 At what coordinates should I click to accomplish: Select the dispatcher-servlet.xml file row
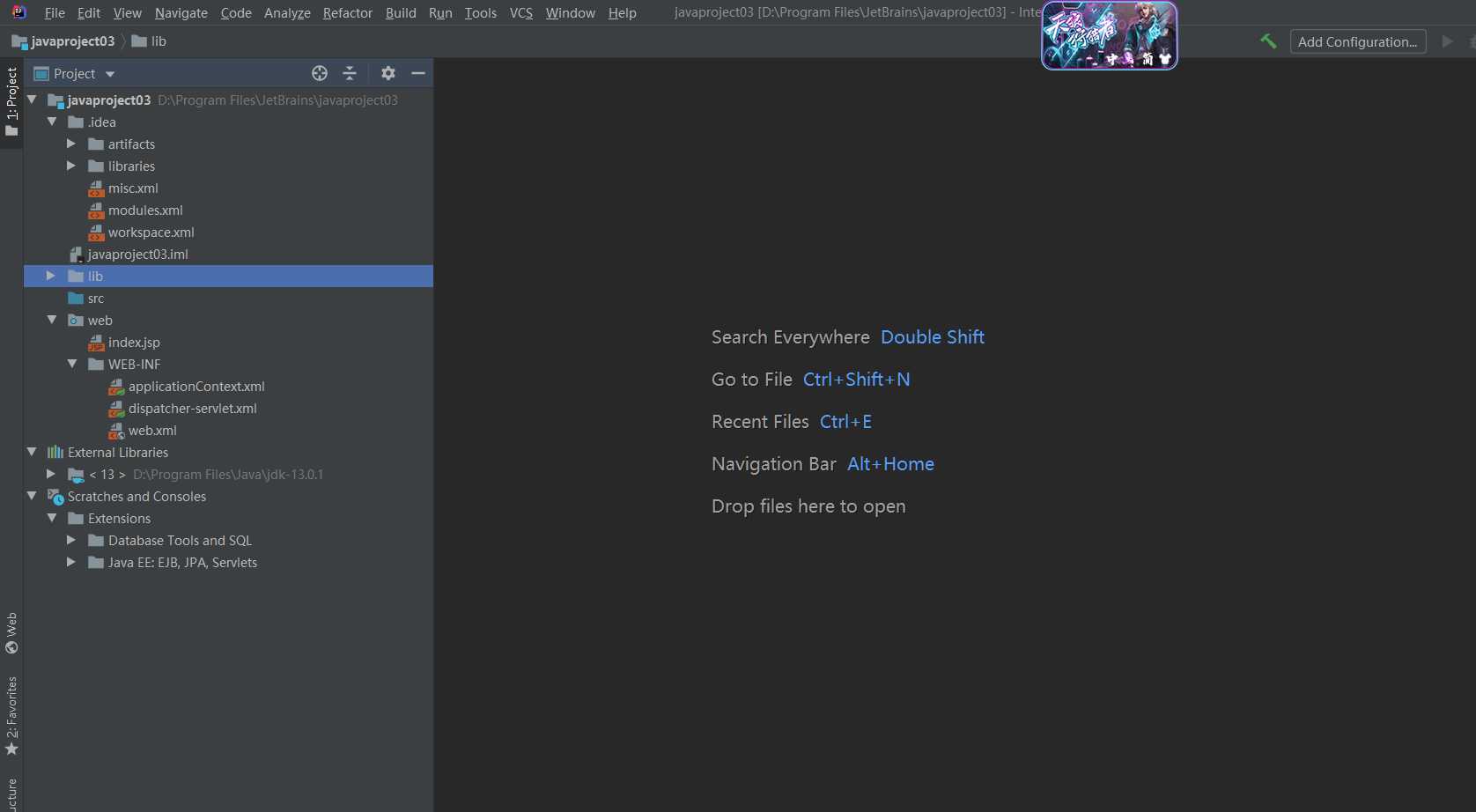(228, 409)
